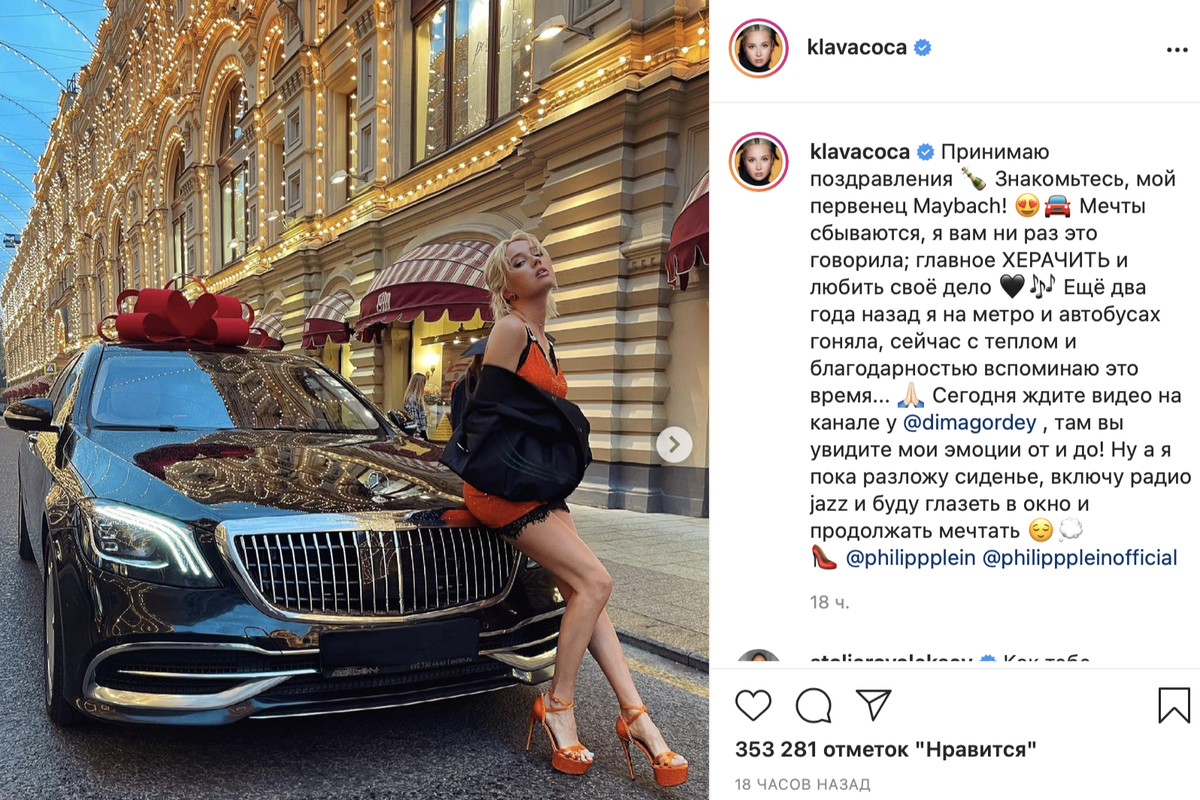This screenshot has width=1200, height=800.
Task: Open the klavacoca username in the header
Action: pos(858,48)
